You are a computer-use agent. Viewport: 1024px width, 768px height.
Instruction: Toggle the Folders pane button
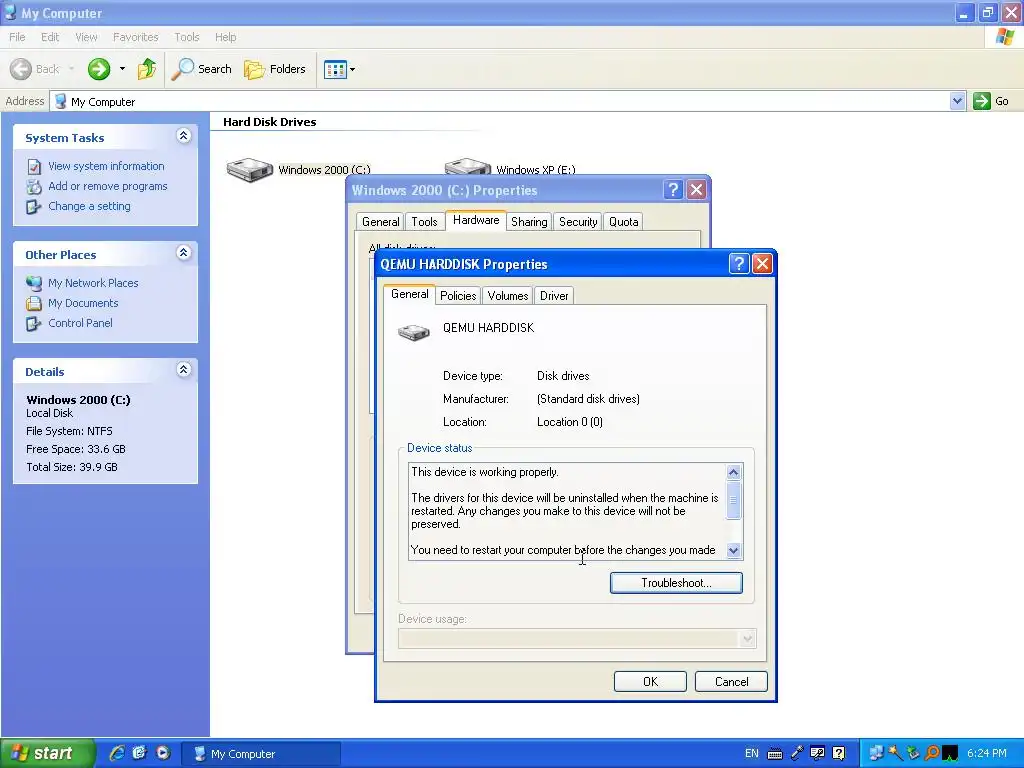tap(274, 69)
